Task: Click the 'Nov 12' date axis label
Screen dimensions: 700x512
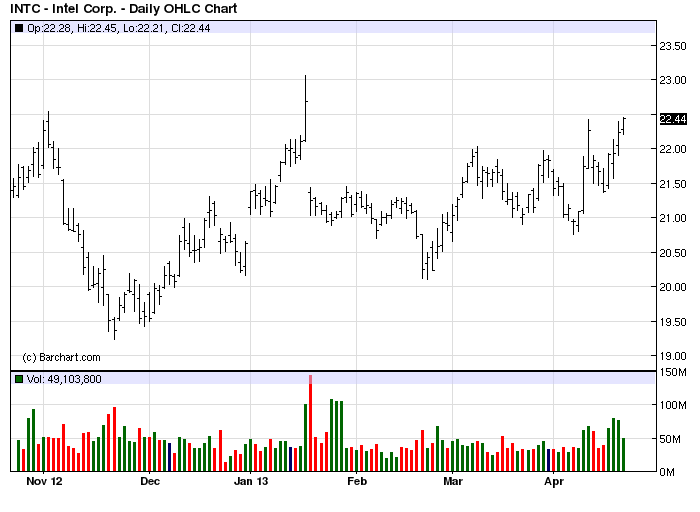Action: coord(44,481)
